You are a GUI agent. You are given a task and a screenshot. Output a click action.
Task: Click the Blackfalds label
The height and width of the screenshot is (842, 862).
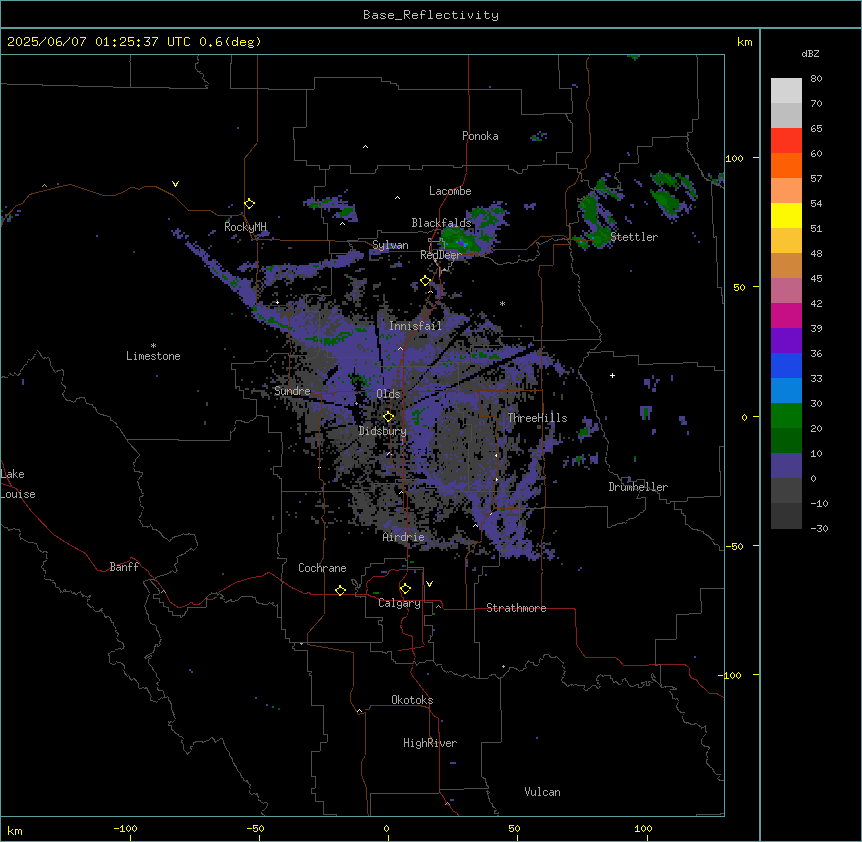(441, 223)
